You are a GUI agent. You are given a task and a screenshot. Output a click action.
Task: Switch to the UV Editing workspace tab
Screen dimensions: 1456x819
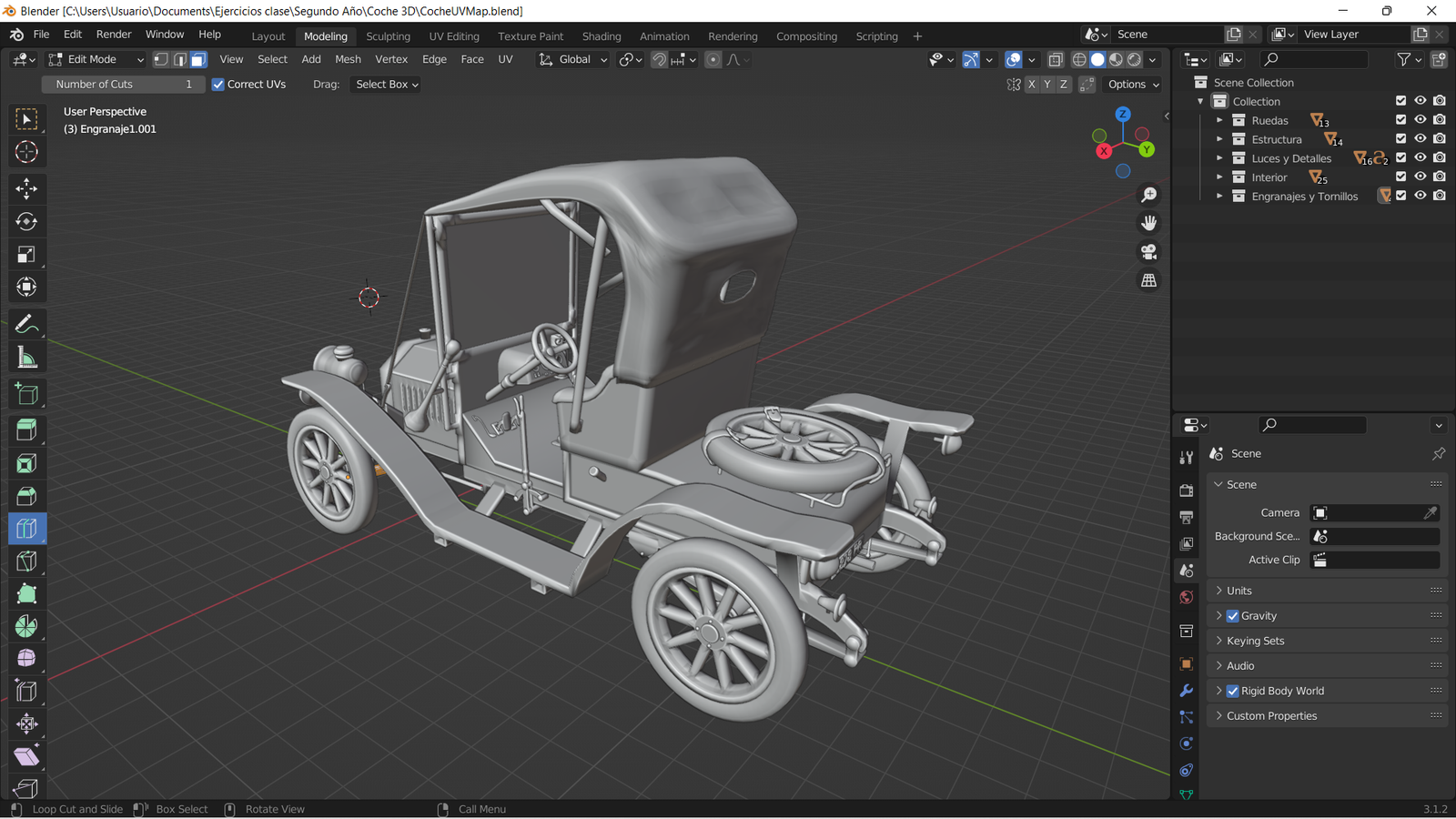pyautogui.click(x=453, y=36)
